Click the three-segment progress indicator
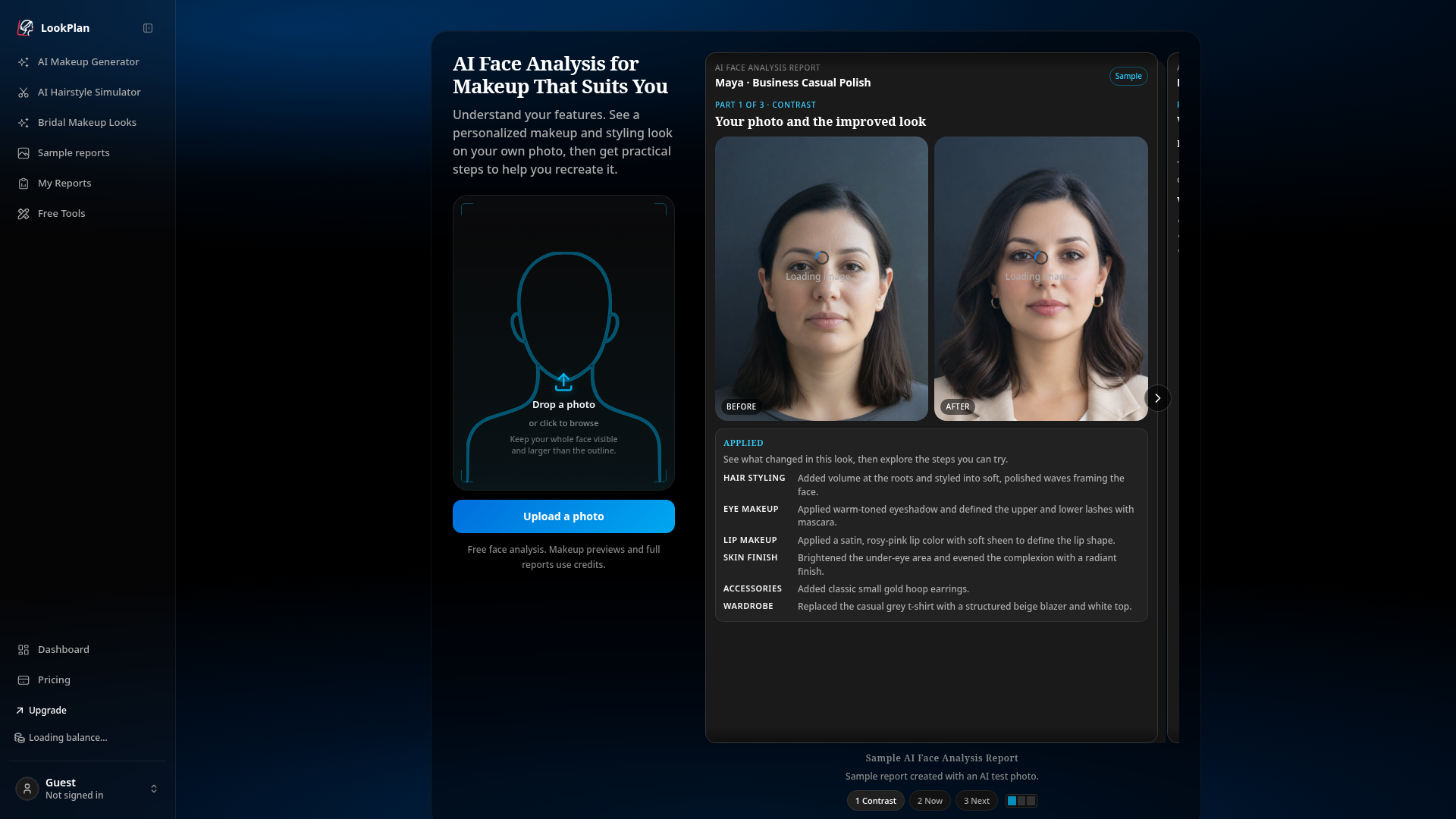Screen dimensions: 1456x819 (1021, 801)
